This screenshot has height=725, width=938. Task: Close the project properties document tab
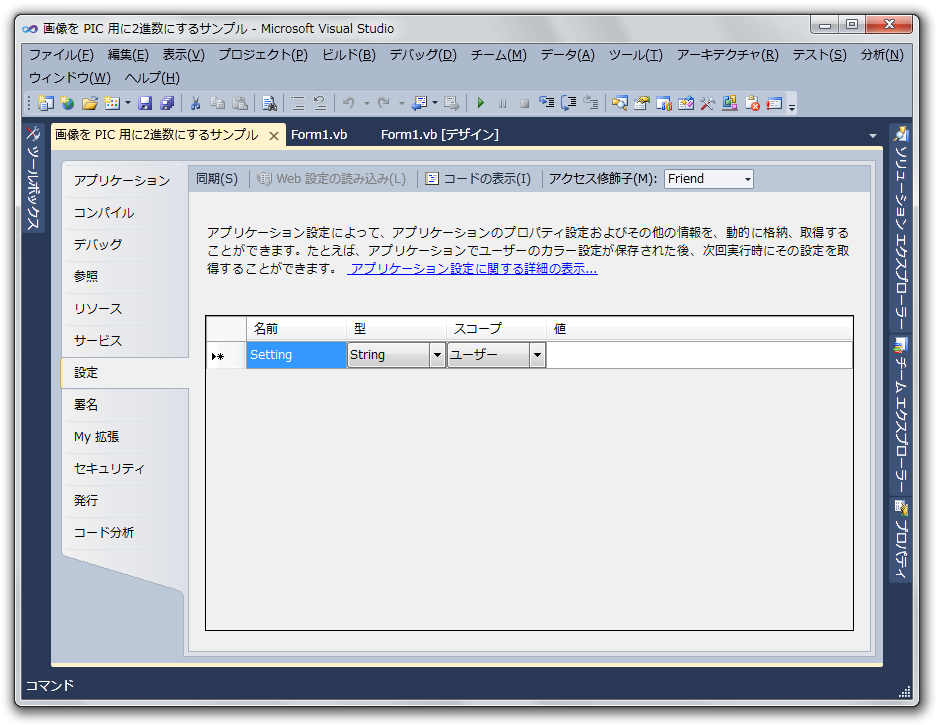pos(274,136)
